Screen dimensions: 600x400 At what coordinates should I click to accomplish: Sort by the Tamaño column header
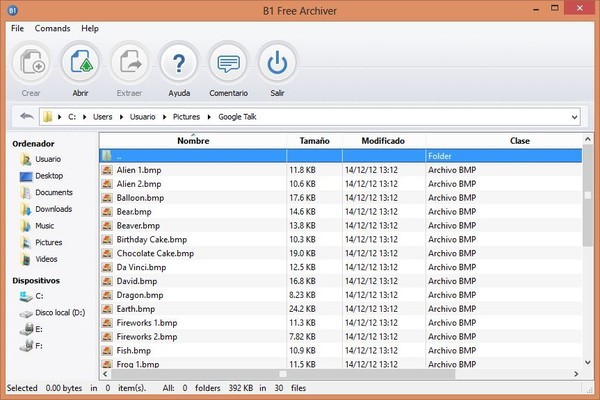(x=315, y=141)
